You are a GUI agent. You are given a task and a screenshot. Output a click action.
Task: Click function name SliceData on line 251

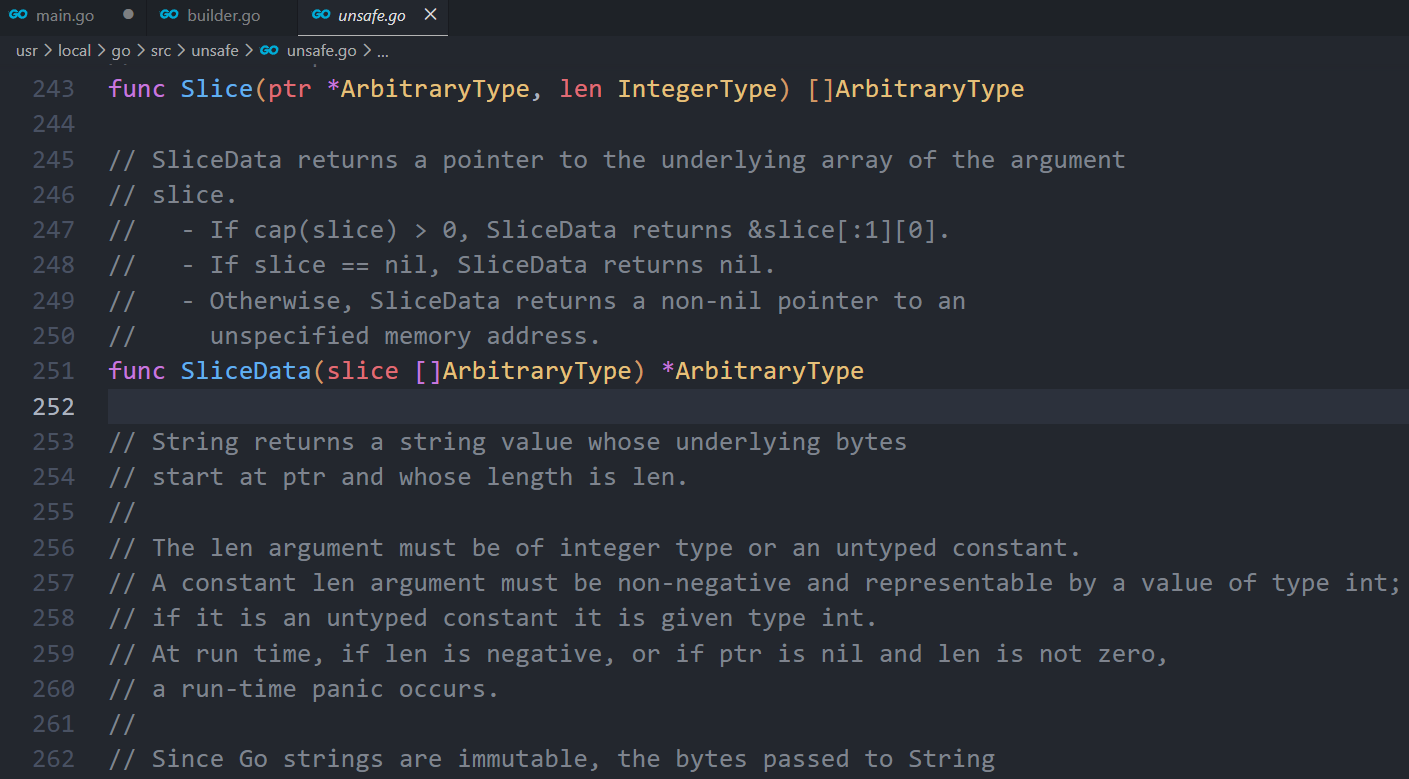click(246, 371)
